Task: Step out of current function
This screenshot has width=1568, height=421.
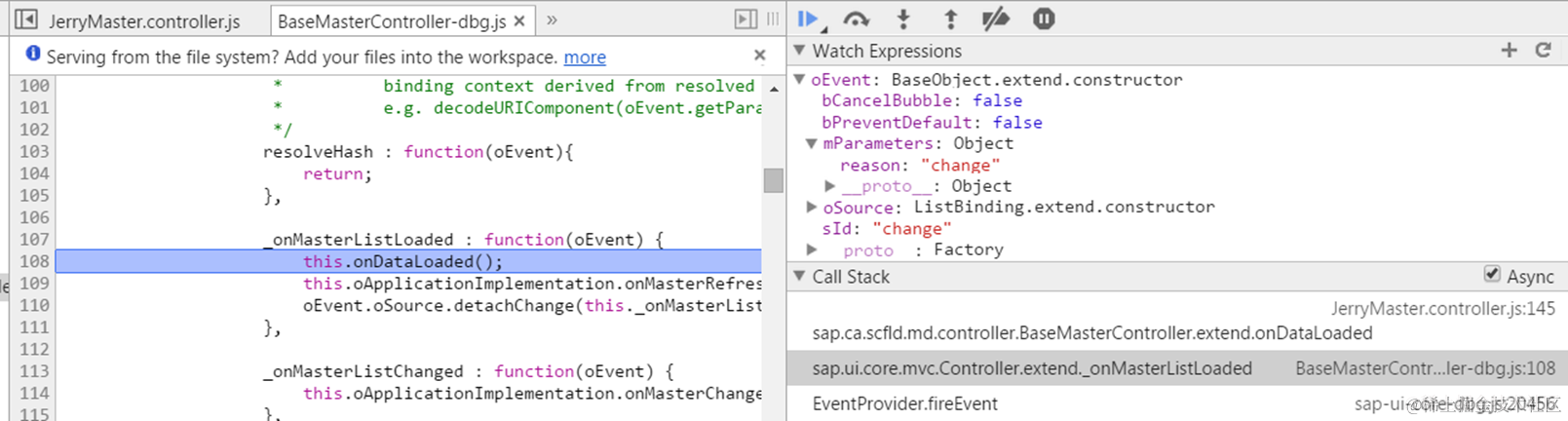Action: point(950,19)
